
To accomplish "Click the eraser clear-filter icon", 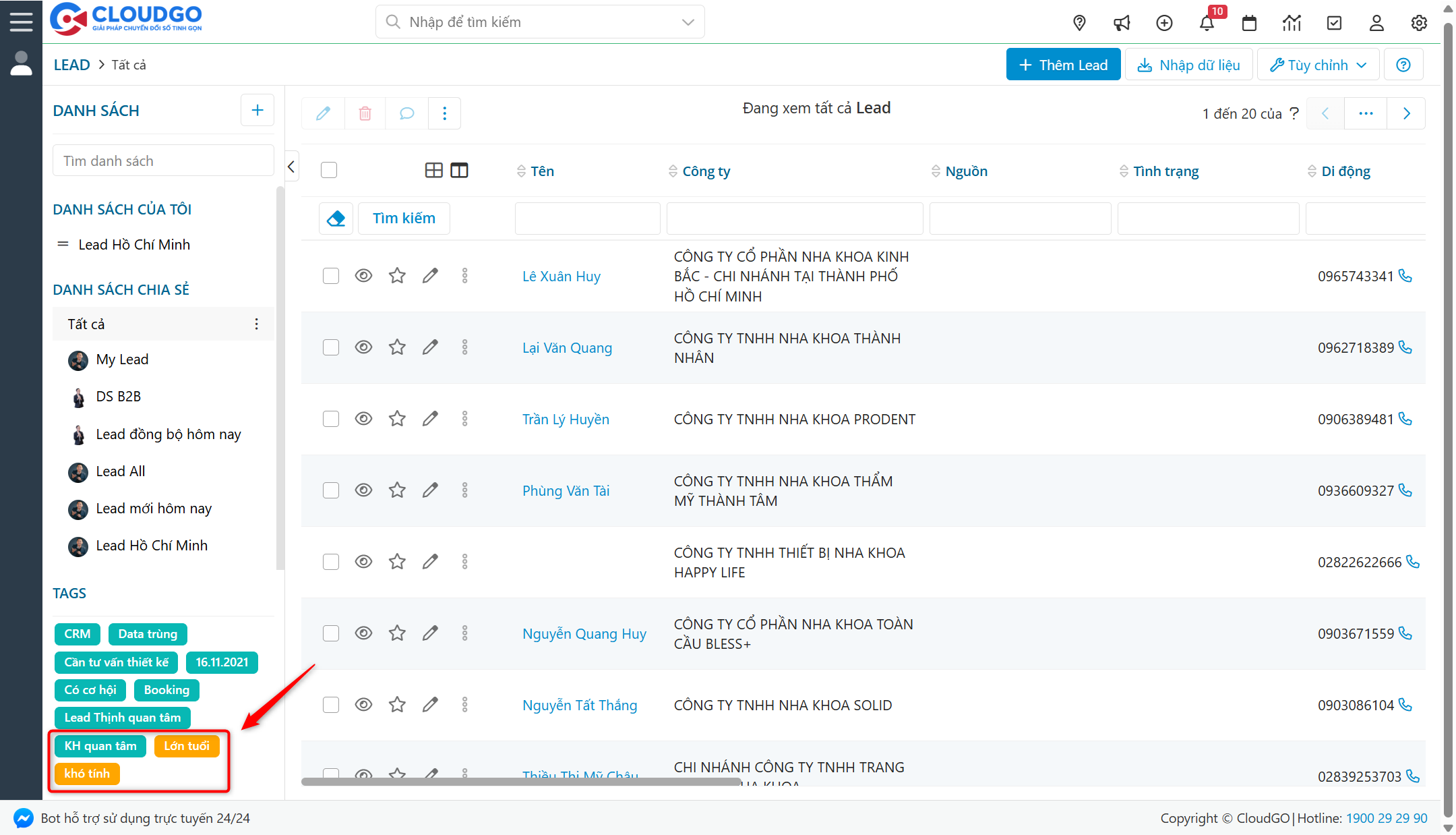I will pyautogui.click(x=336, y=219).
